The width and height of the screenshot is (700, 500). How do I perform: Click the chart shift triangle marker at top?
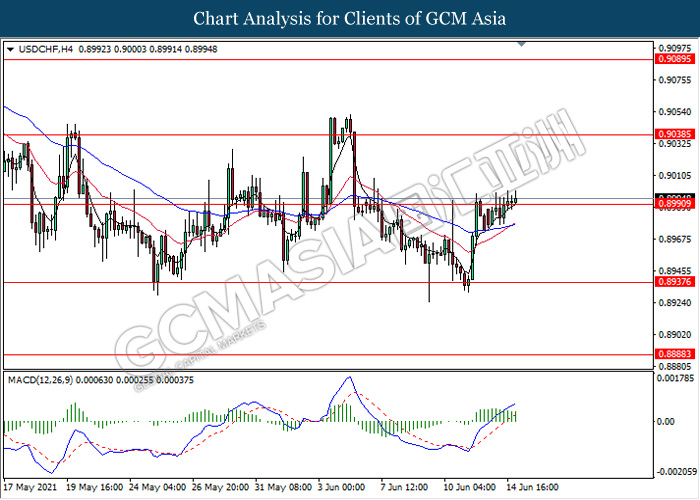(521, 44)
